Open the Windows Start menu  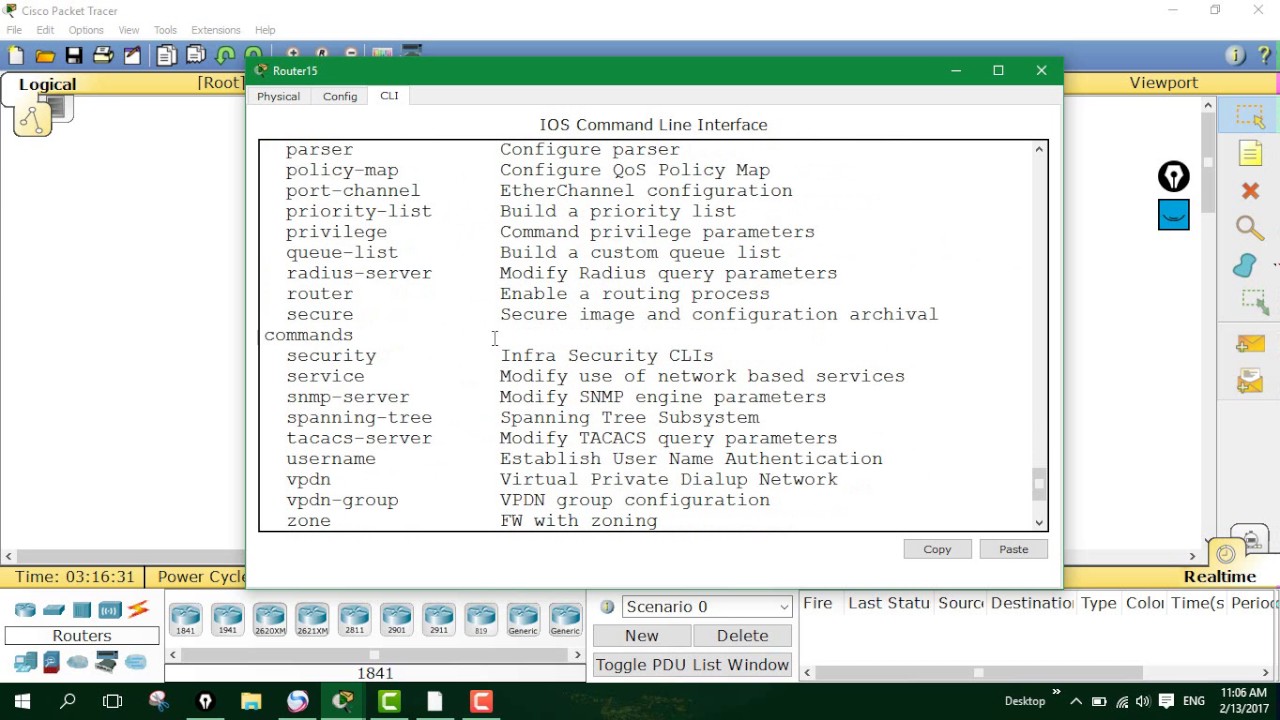pos(22,701)
